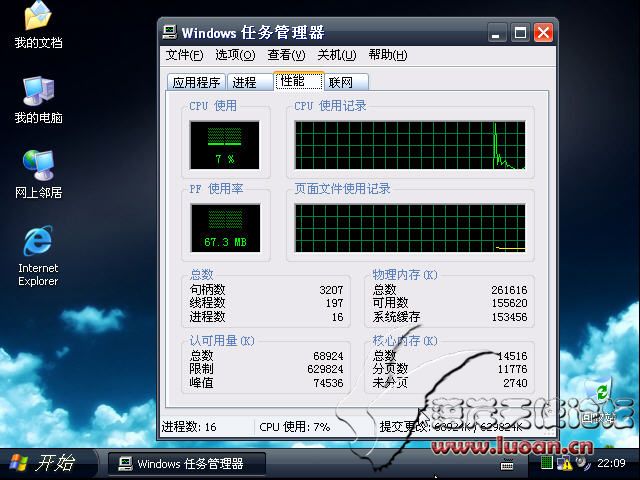Click the 系统缓存 label
The image size is (640, 480).
396,317
